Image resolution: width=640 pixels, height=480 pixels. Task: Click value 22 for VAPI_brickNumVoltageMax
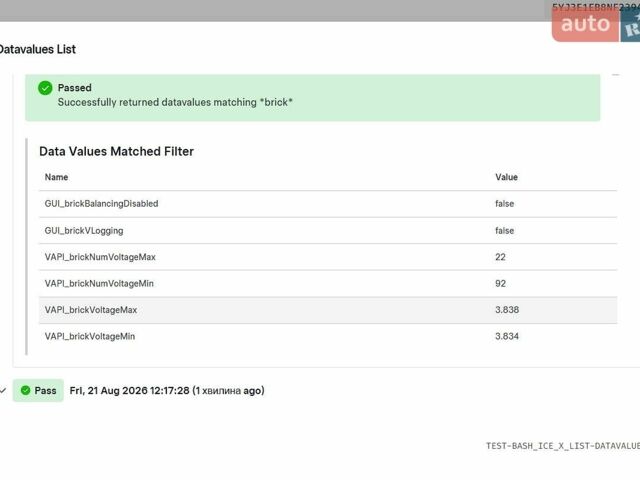[x=500, y=257]
